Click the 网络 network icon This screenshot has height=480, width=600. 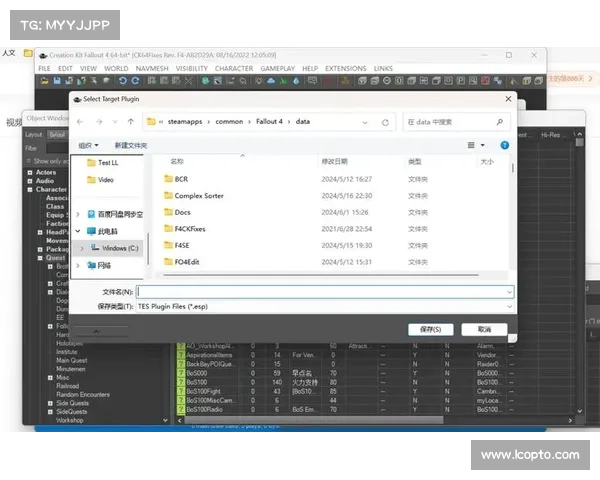(91, 265)
